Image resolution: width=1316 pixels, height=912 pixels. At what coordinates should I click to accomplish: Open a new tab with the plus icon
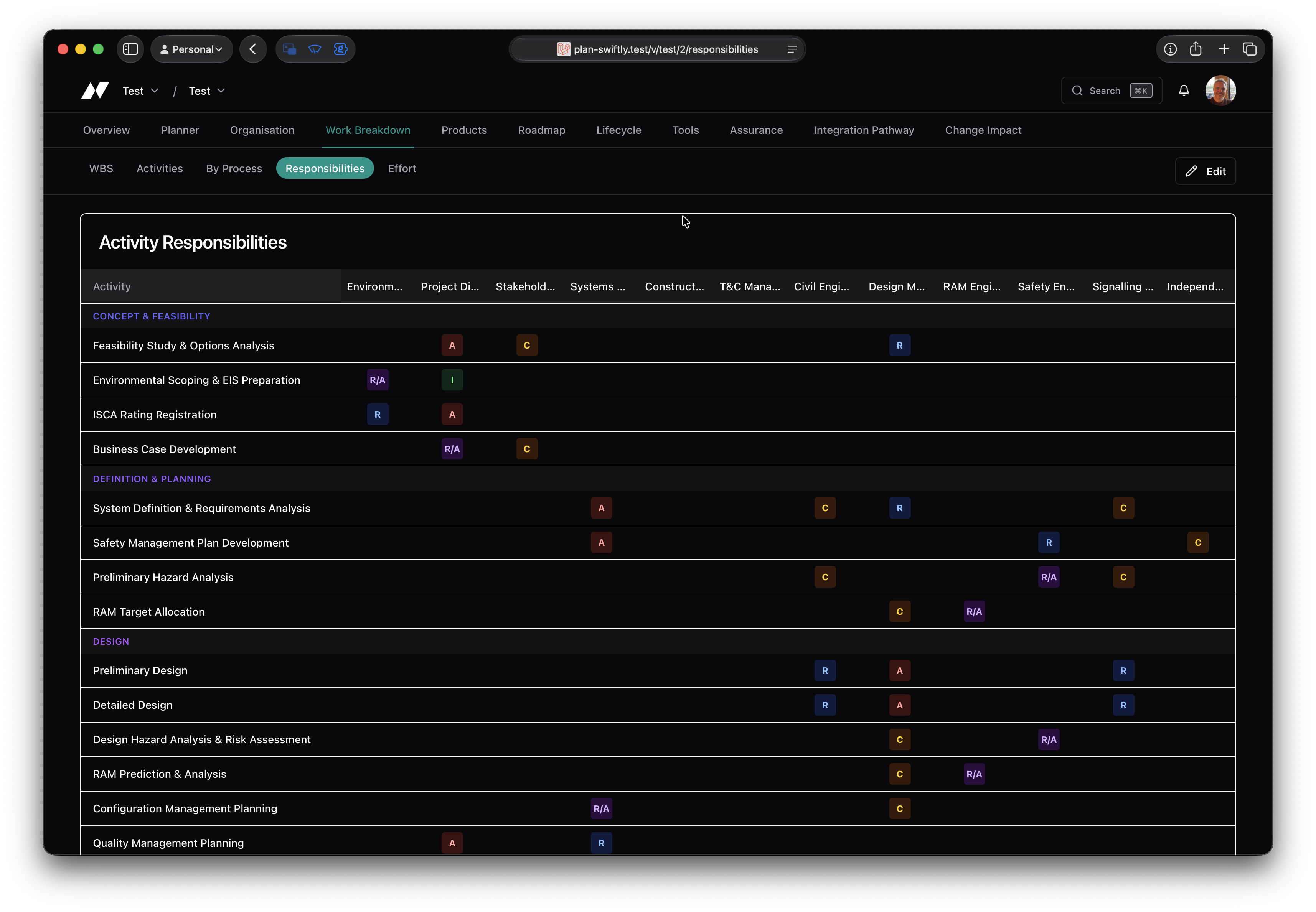pos(1224,49)
